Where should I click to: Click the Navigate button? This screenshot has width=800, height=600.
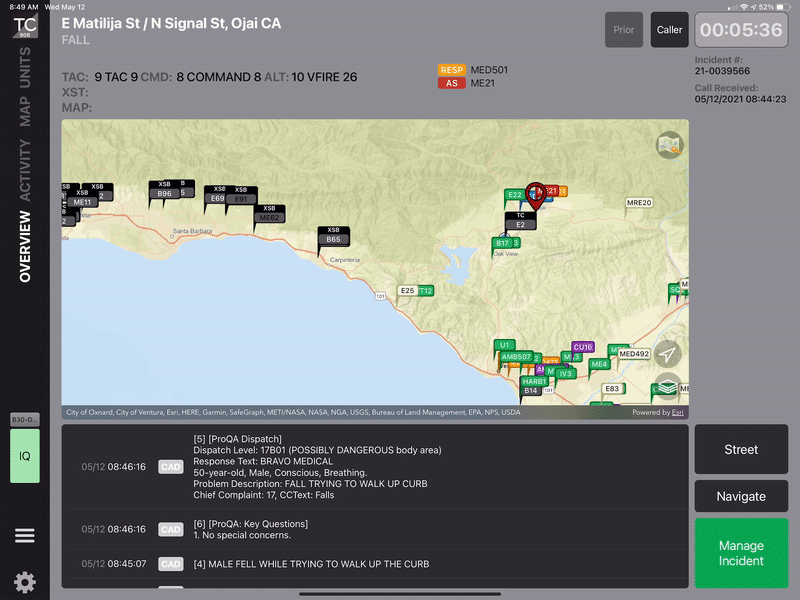click(x=741, y=496)
